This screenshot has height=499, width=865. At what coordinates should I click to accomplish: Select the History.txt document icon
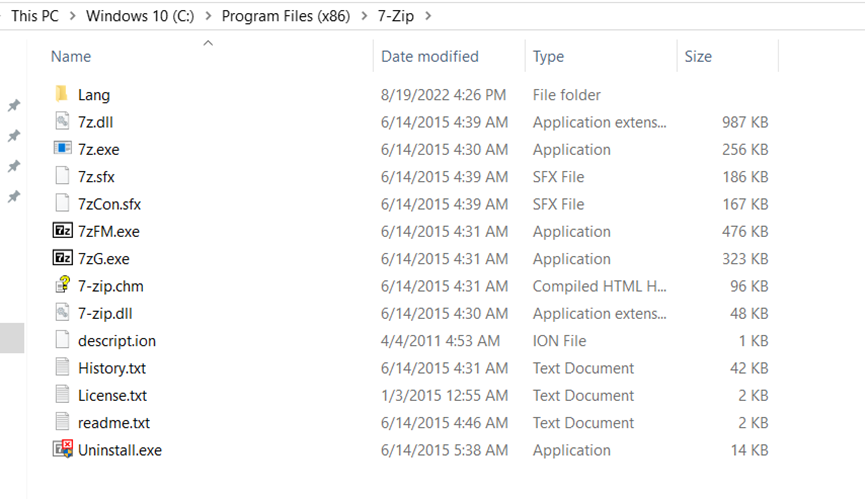coord(62,368)
